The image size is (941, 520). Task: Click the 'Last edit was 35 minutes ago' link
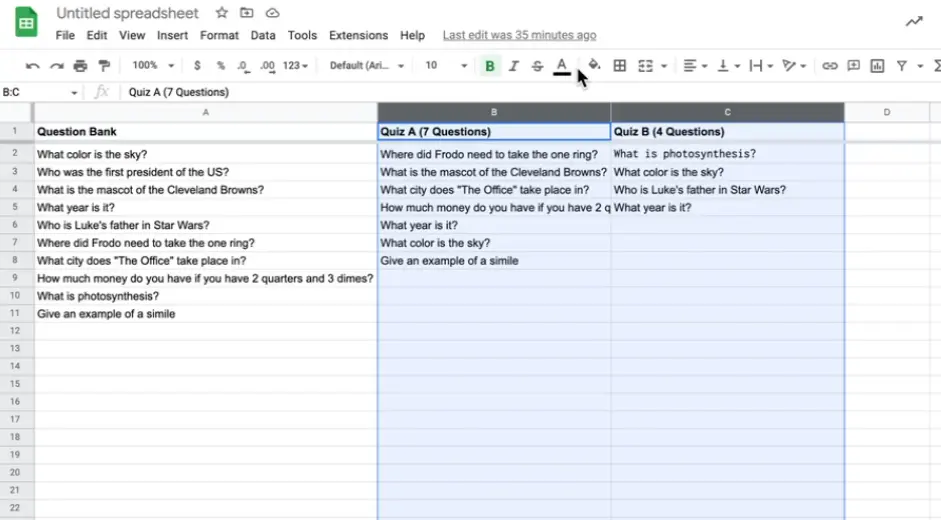click(519, 35)
